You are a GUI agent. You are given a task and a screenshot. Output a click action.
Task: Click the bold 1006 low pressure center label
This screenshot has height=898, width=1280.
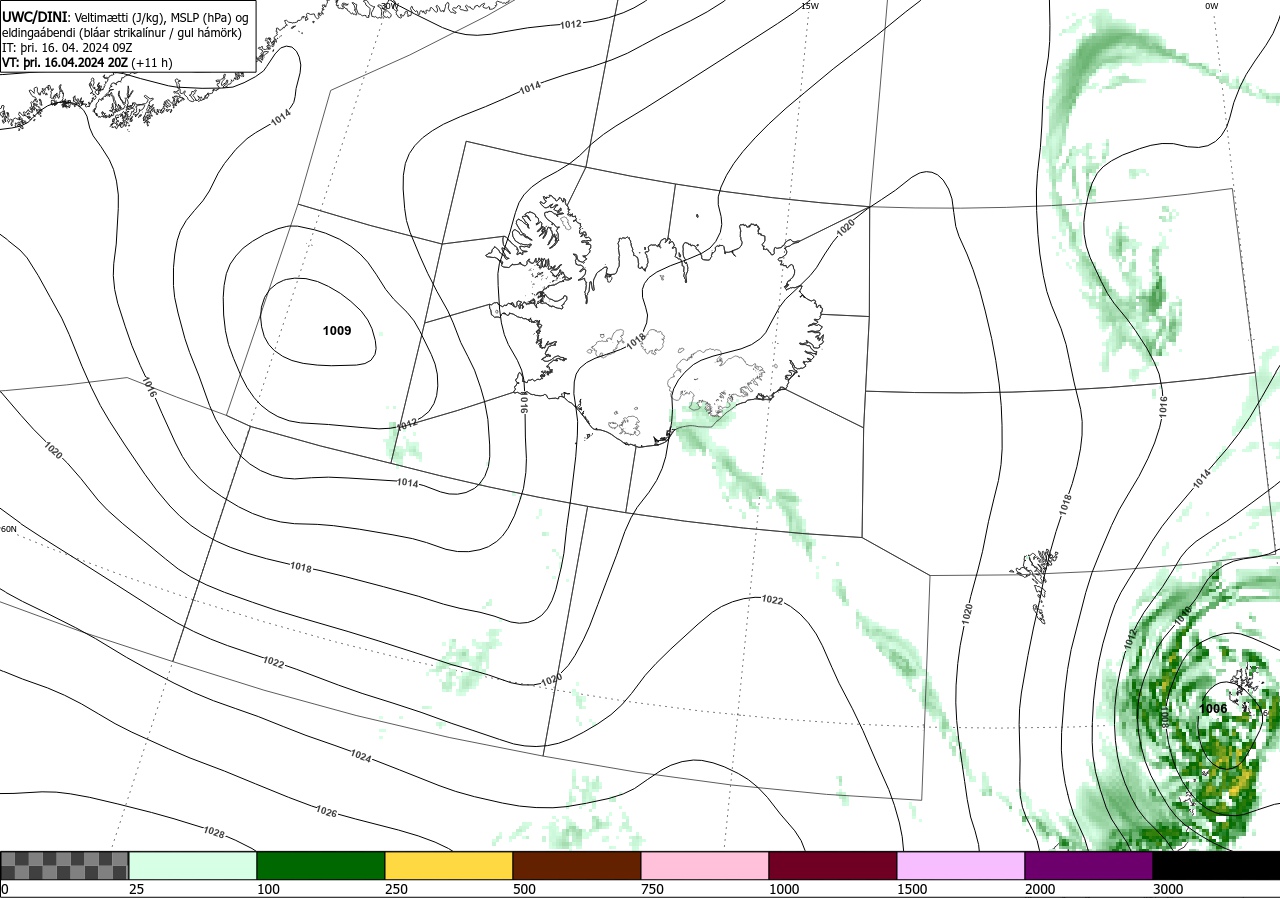1213,709
